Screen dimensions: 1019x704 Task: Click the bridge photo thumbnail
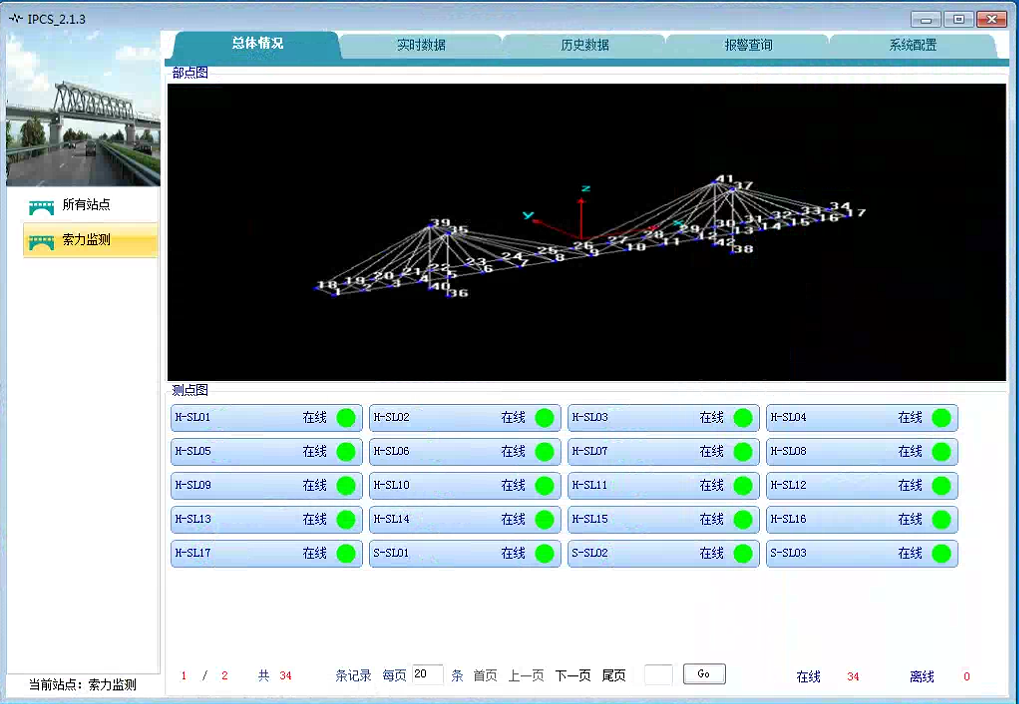point(82,110)
